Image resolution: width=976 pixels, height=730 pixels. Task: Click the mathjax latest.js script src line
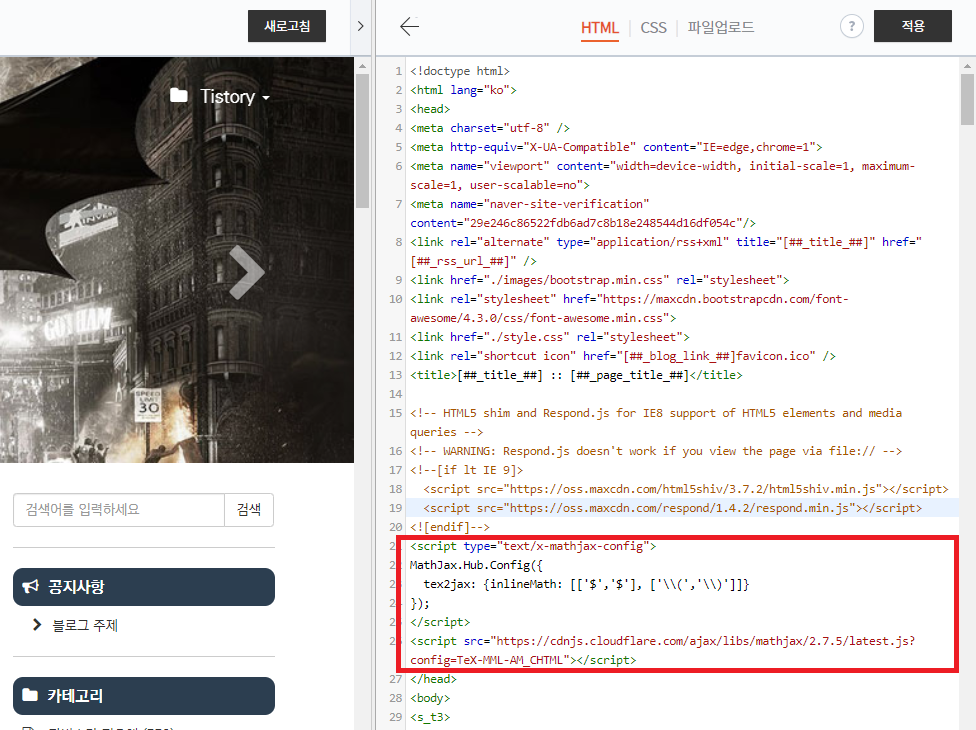[x=662, y=650]
